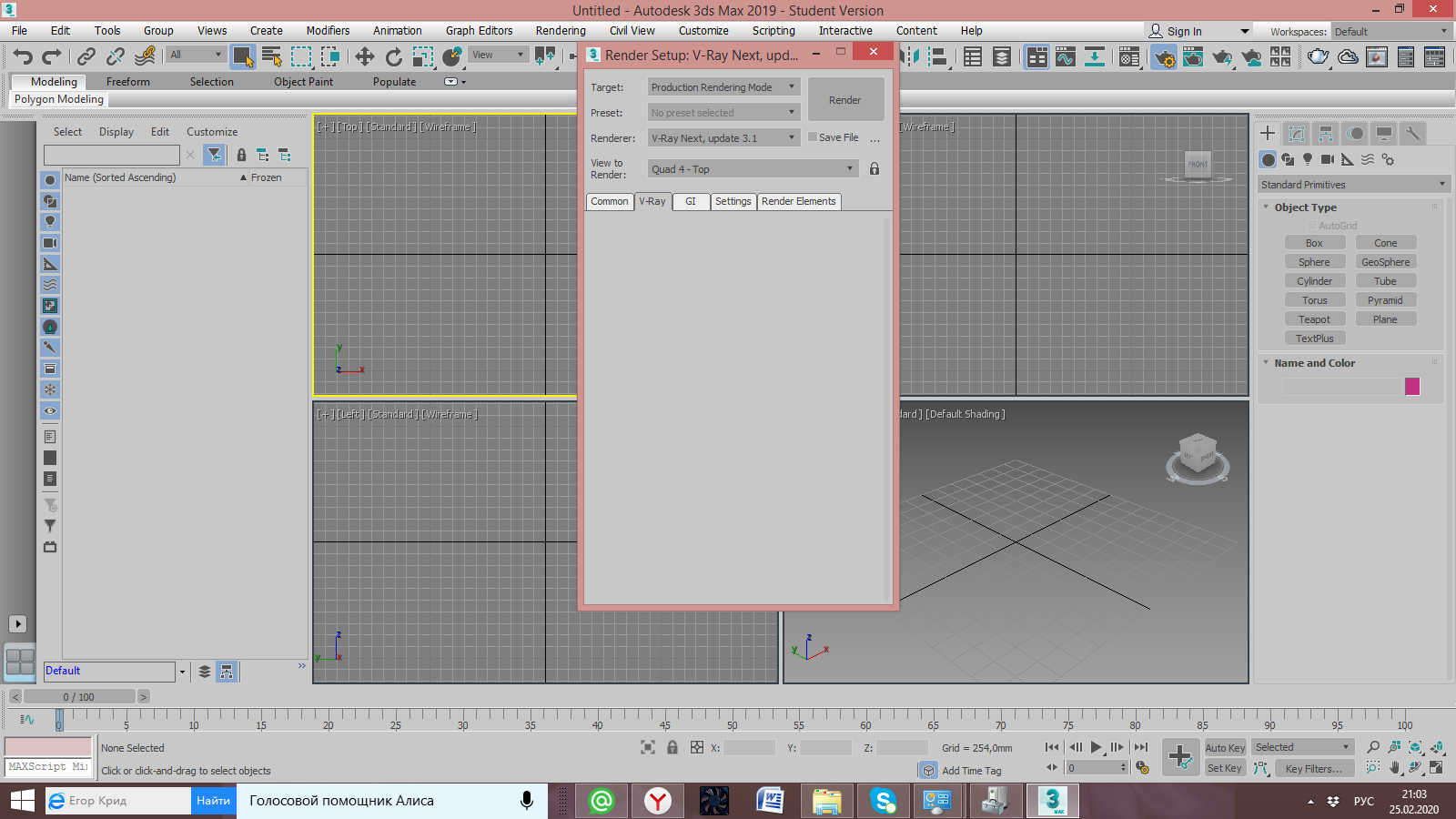This screenshot has width=1456, height=819.
Task: Switch to the GI tab
Action: pos(691,202)
